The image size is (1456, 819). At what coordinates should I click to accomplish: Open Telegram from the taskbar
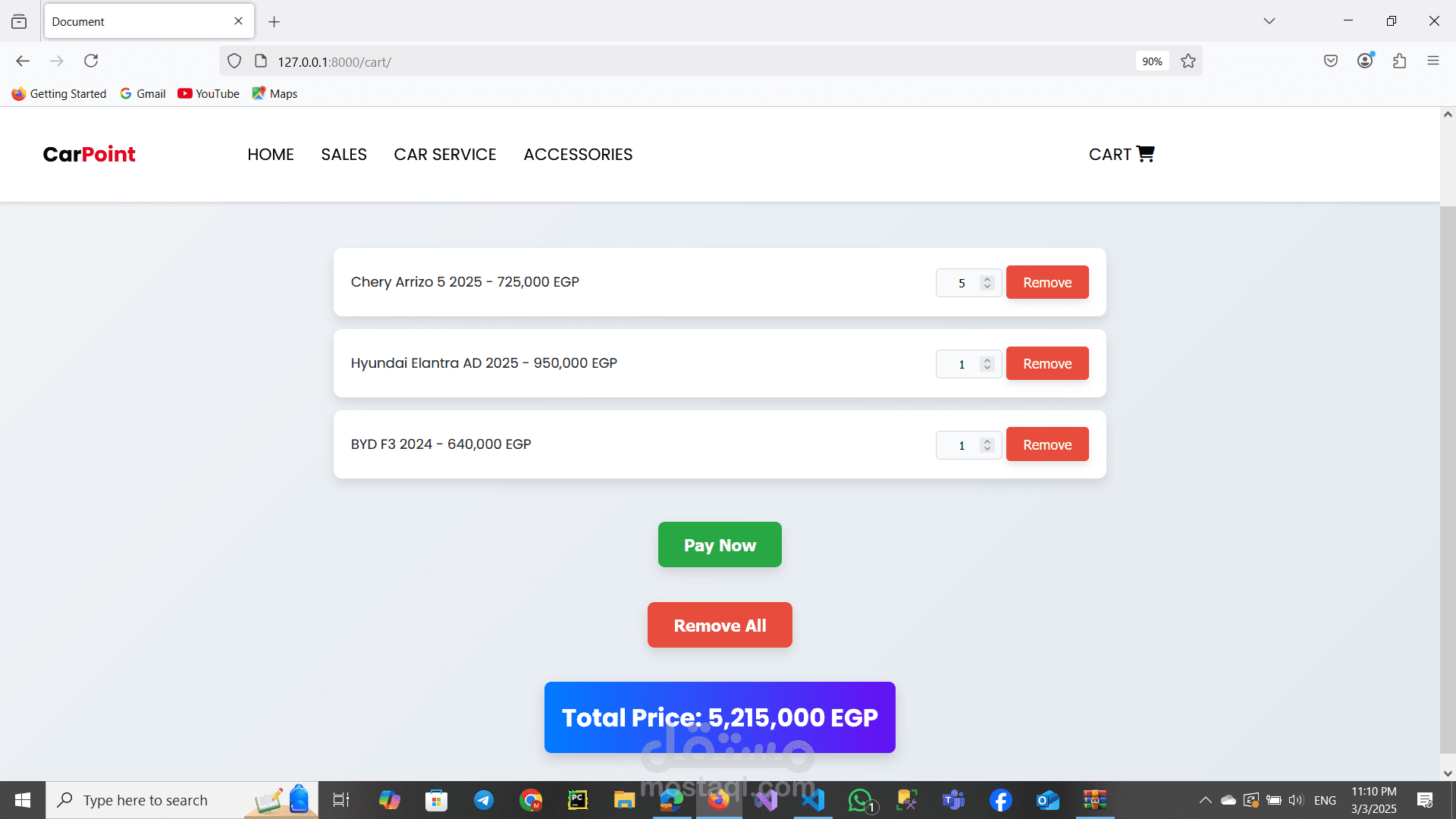[483, 800]
